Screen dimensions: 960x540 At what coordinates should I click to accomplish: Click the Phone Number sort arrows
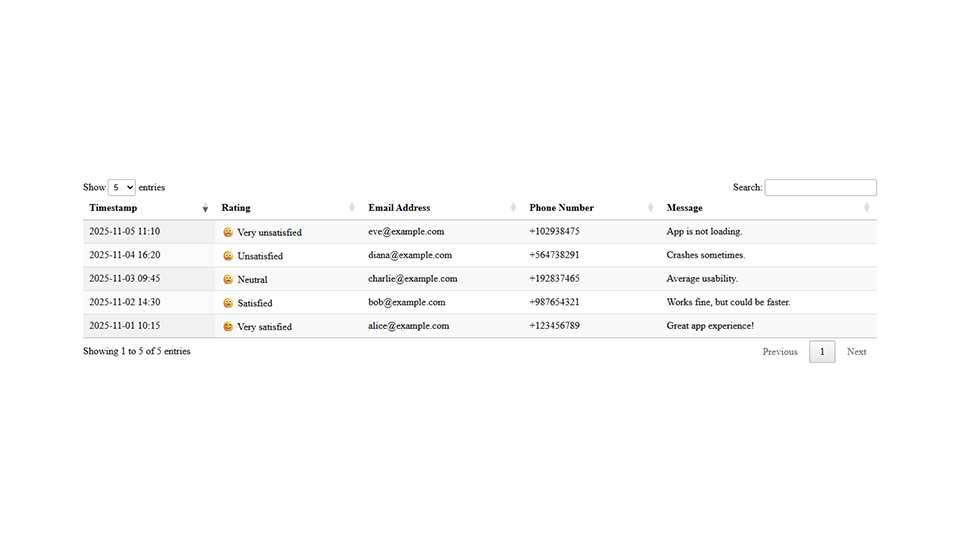[x=651, y=208]
